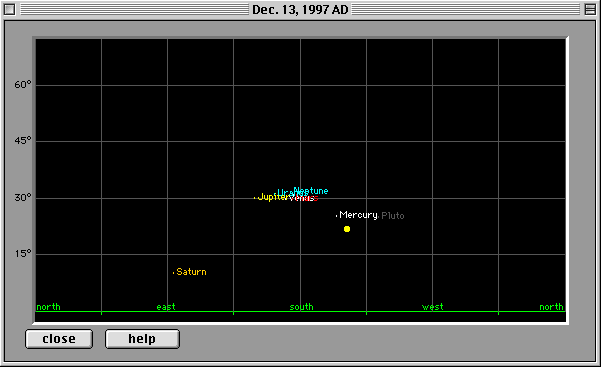Click the 'west' horizon label
The width and height of the screenshot is (601, 367).
pos(433,307)
